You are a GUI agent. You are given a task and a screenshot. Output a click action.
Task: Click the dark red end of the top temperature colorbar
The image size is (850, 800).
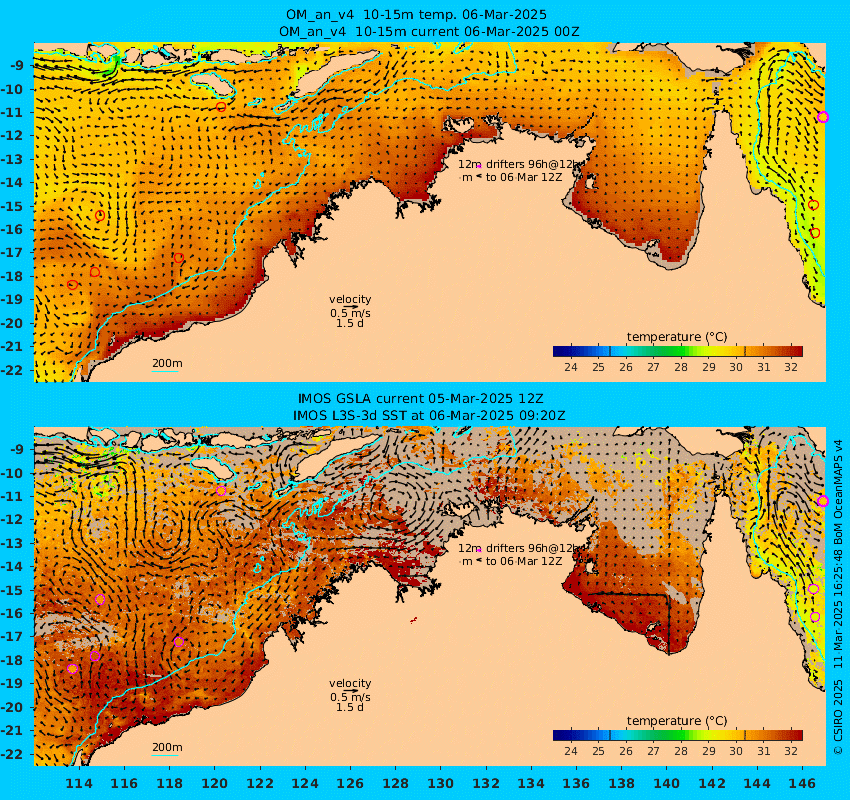tap(795, 351)
